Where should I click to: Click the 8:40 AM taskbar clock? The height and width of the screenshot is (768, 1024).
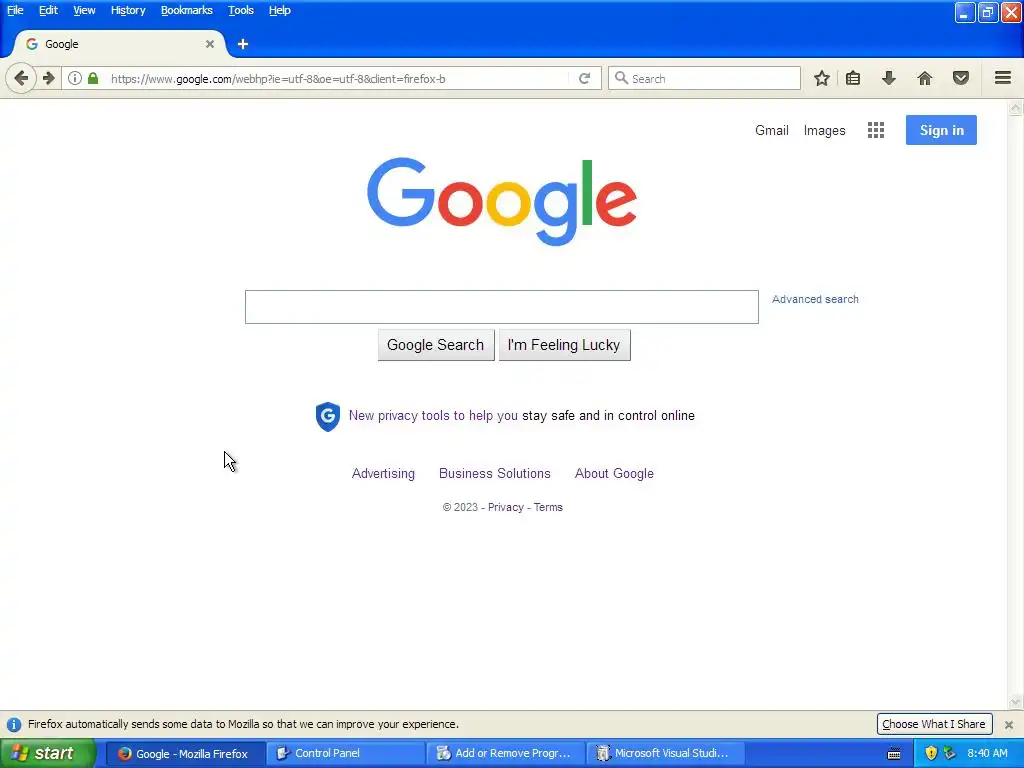(x=987, y=753)
